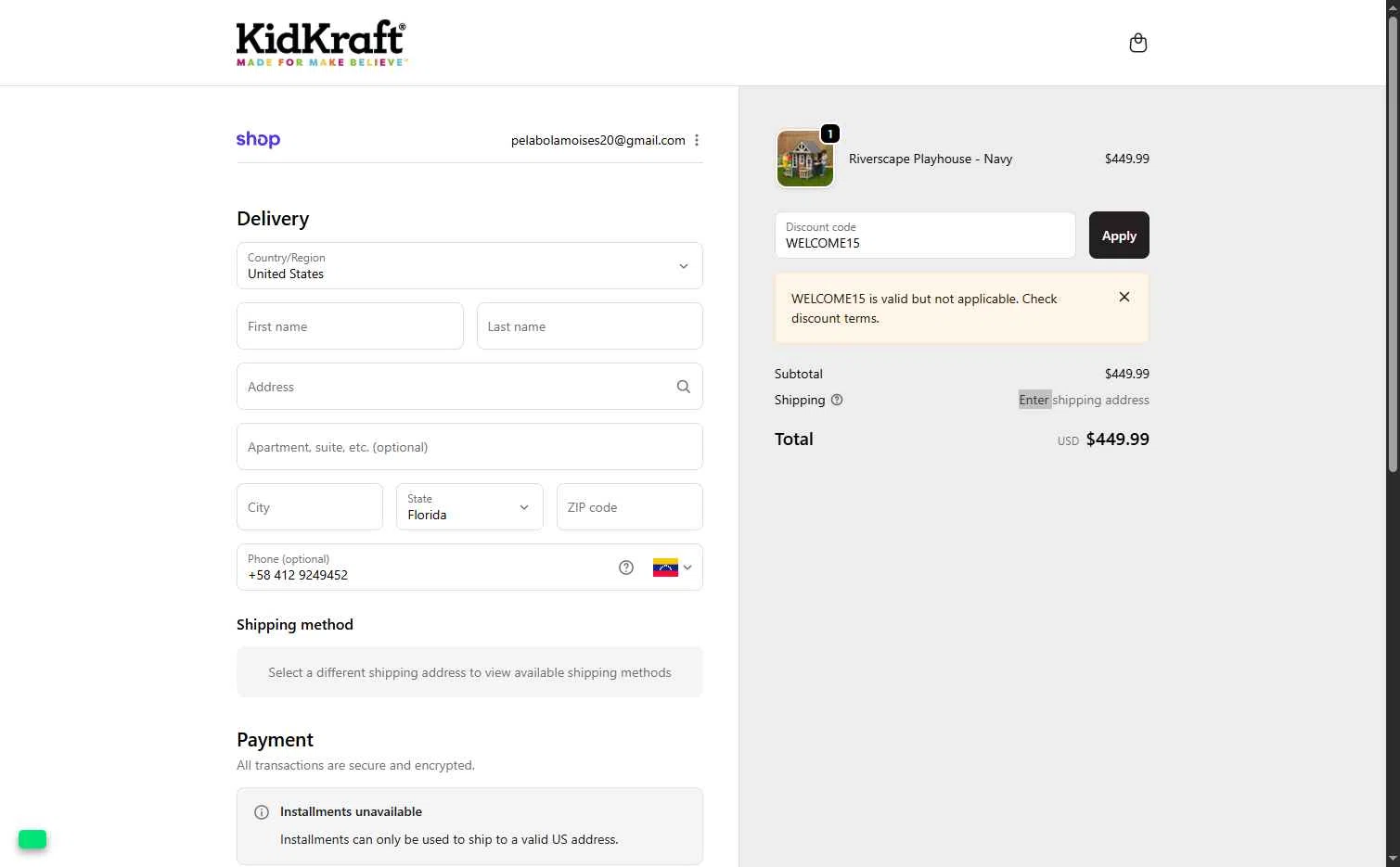Click the phone help question mark icon
This screenshot has width=1400, height=867.
(x=626, y=567)
